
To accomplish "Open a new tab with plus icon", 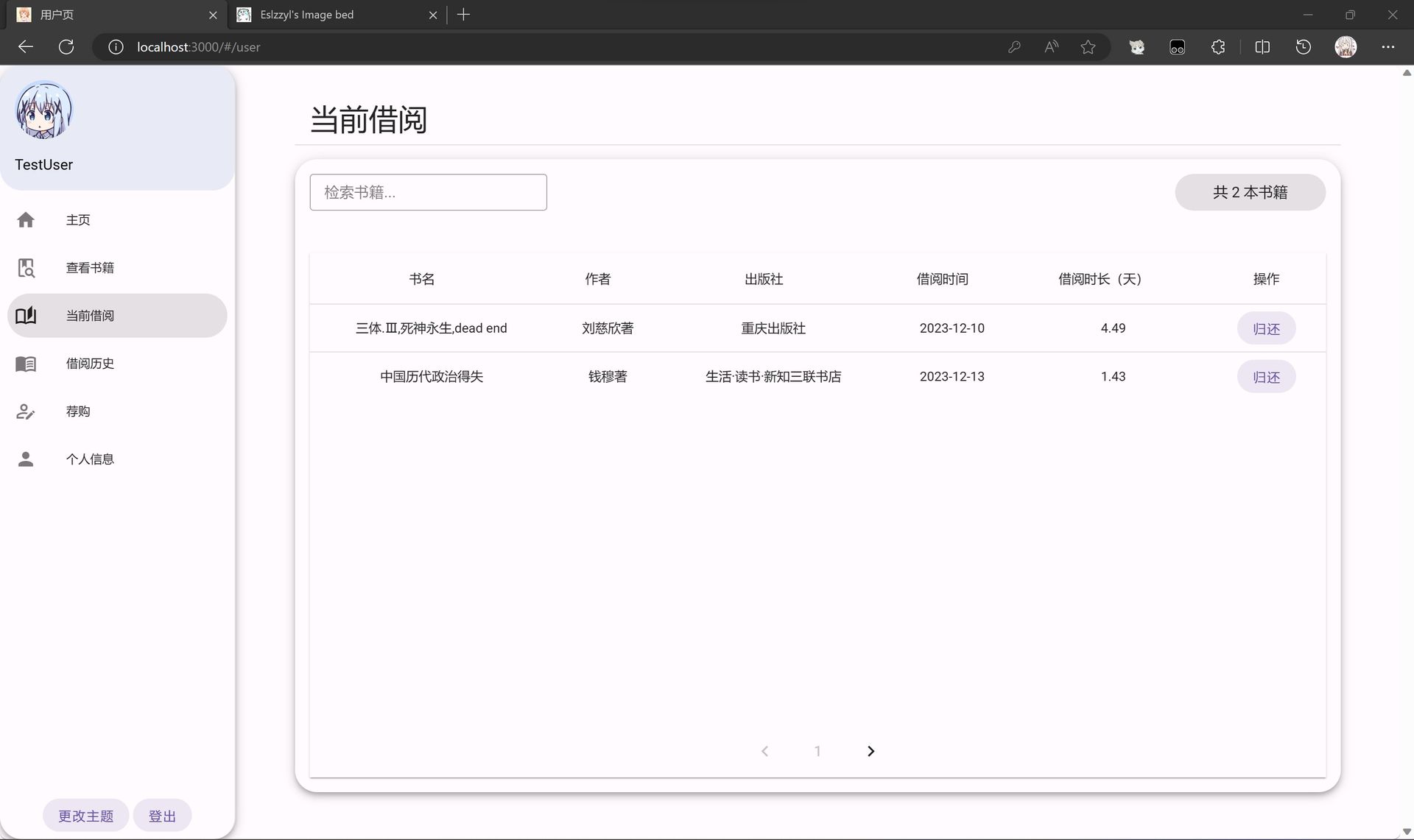I will 463,14.
